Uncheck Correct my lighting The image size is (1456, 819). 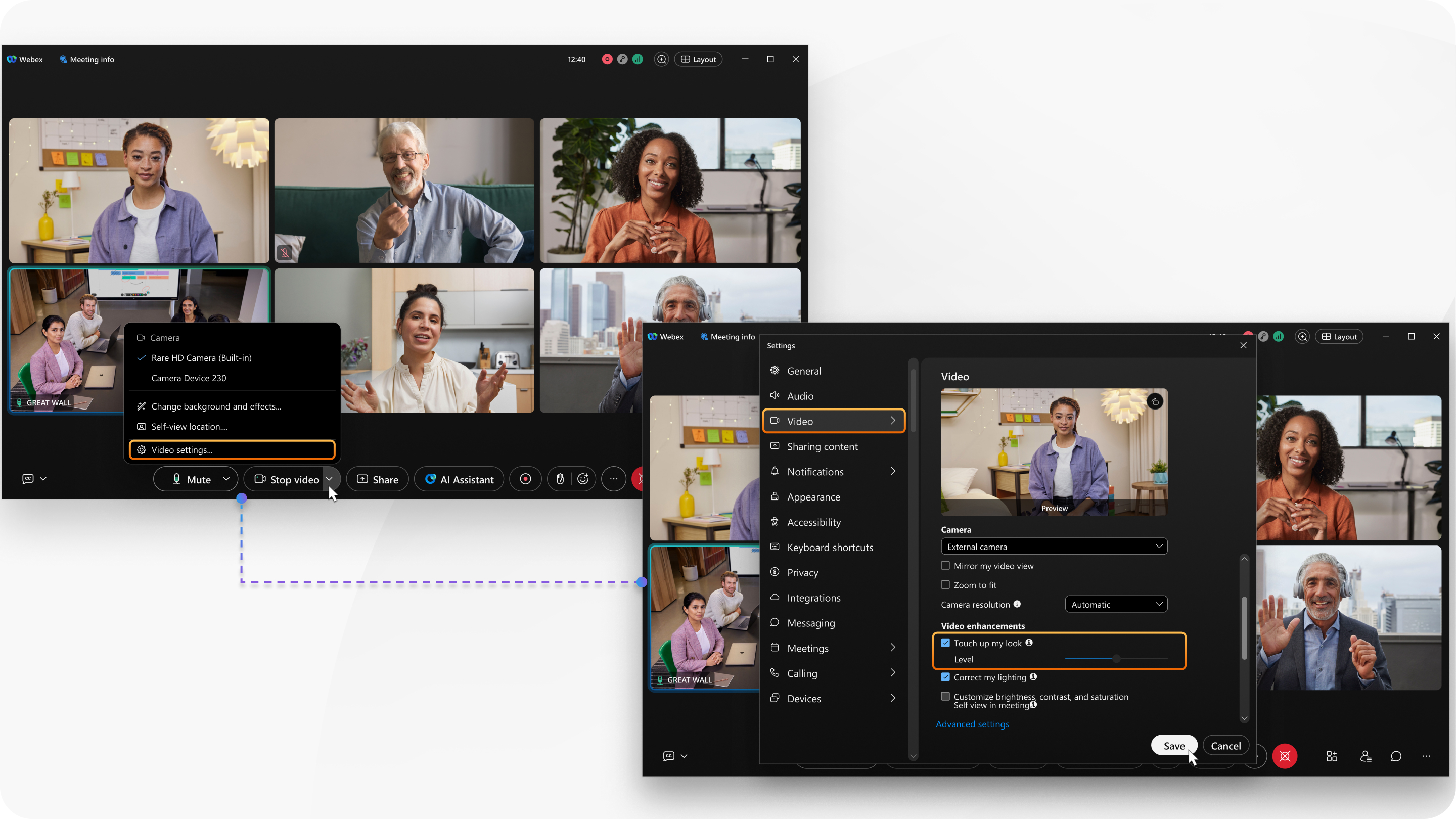click(945, 676)
